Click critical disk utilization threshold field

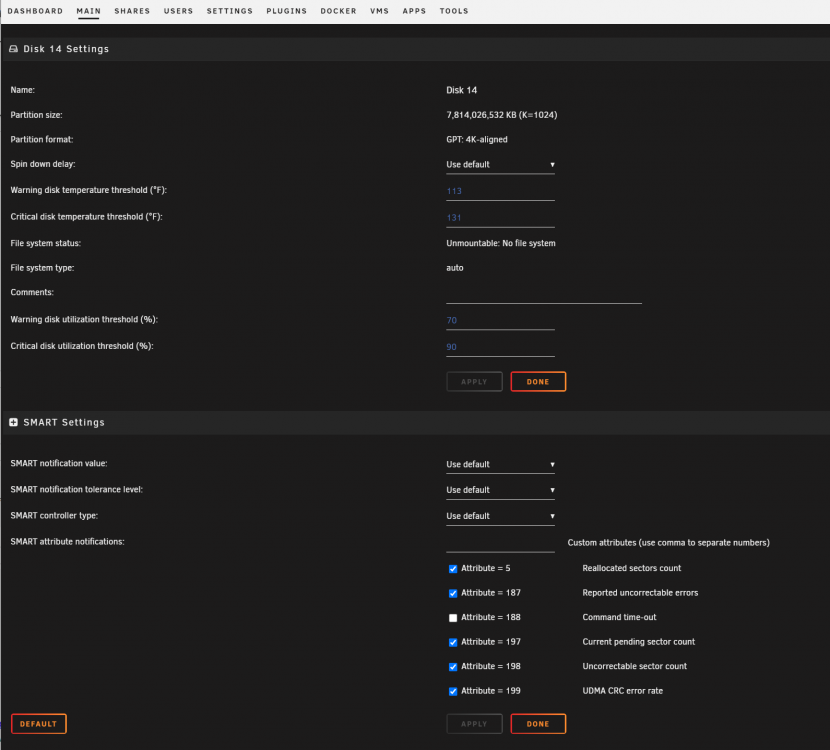pyautogui.click(x=500, y=347)
